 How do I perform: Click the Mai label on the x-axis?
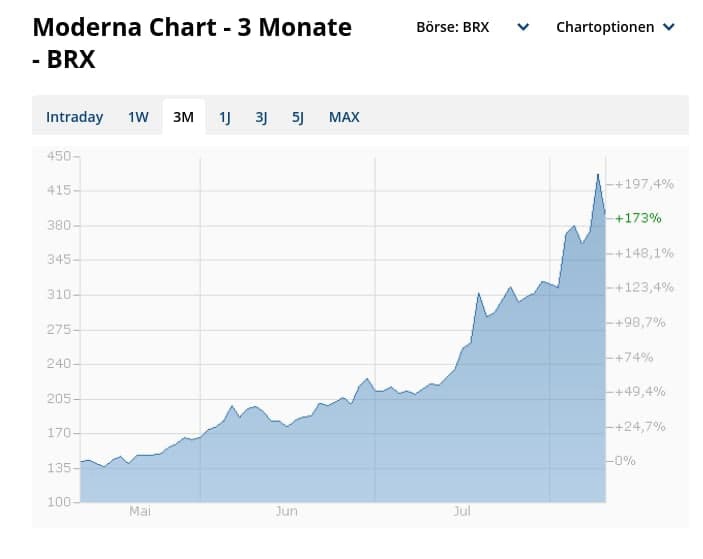(x=140, y=512)
